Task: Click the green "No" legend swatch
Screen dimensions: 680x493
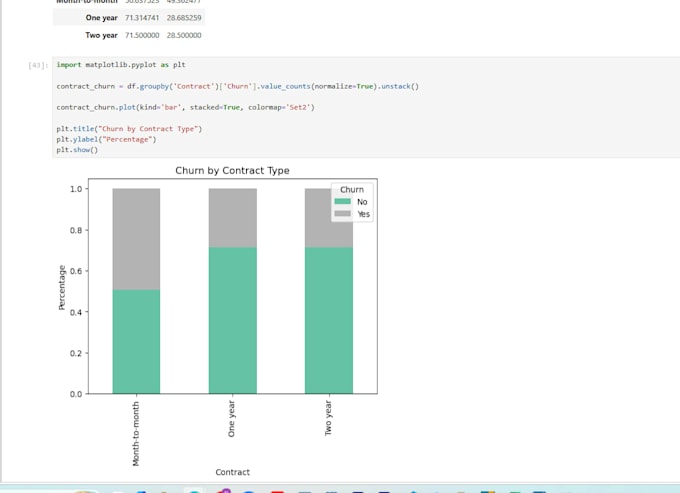Action: [x=343, y=202]
